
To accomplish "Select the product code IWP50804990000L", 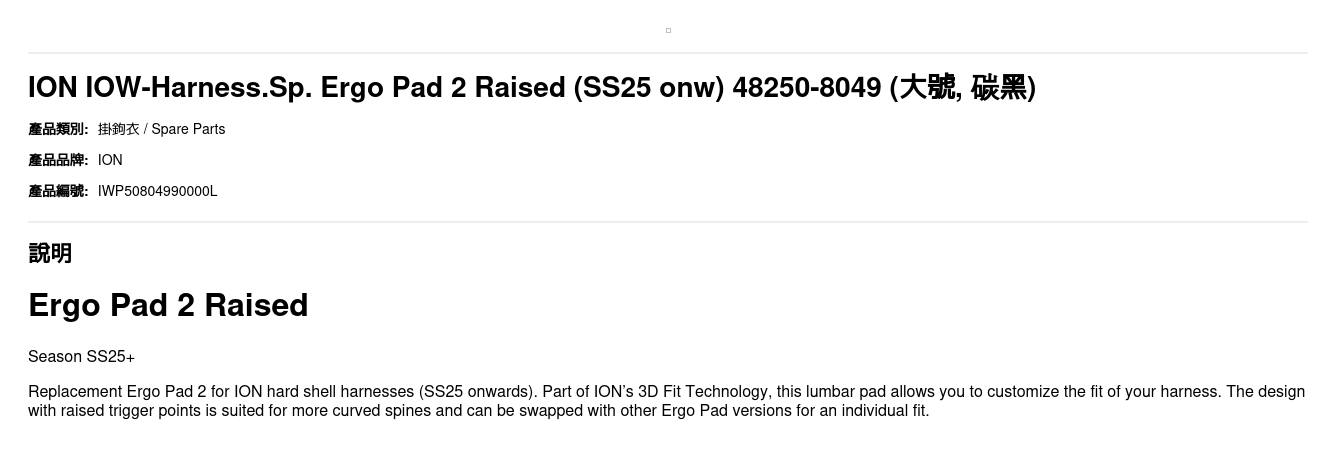I will [157, 191].
